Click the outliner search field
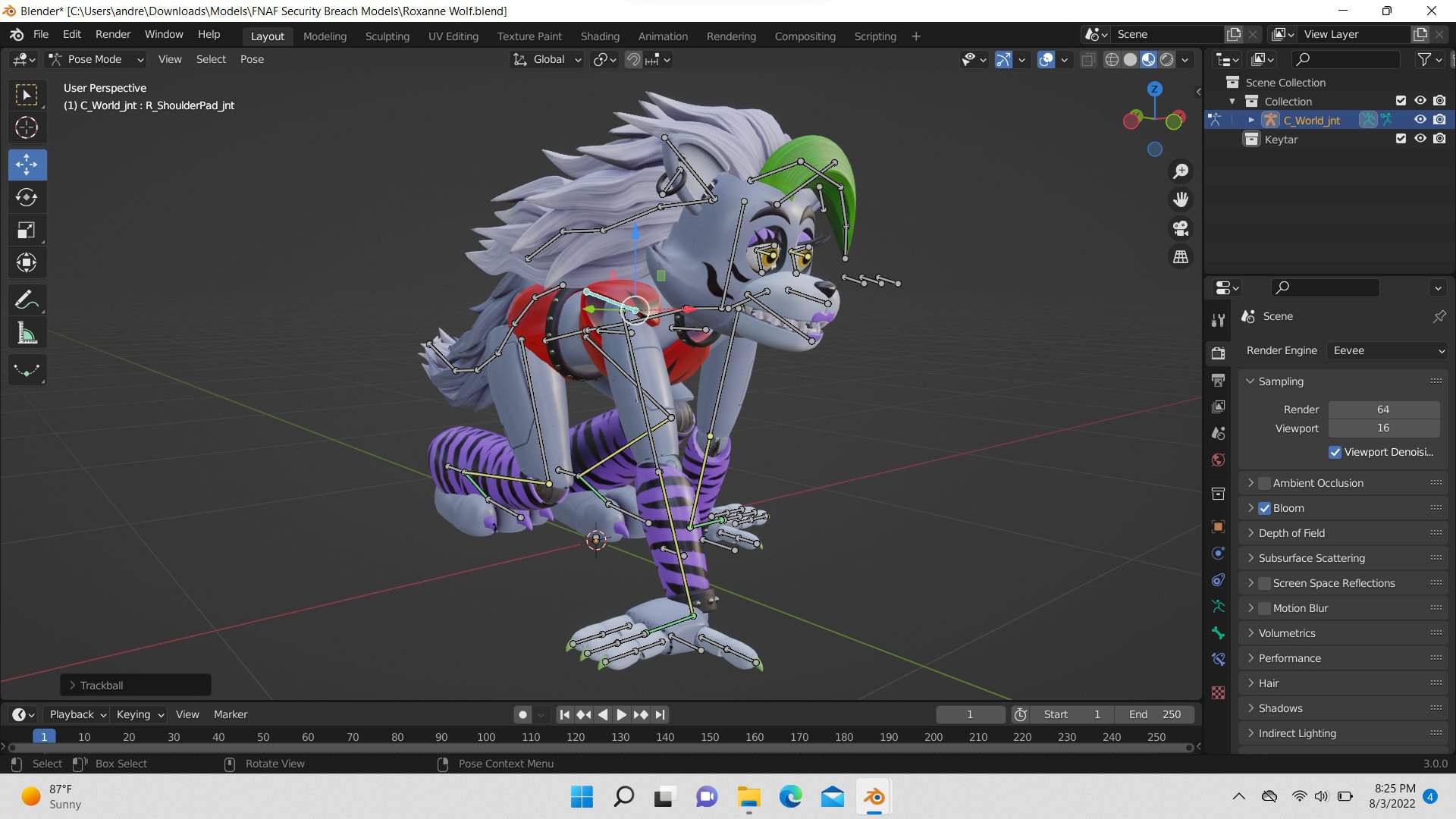 click(x=1346, y=59)
